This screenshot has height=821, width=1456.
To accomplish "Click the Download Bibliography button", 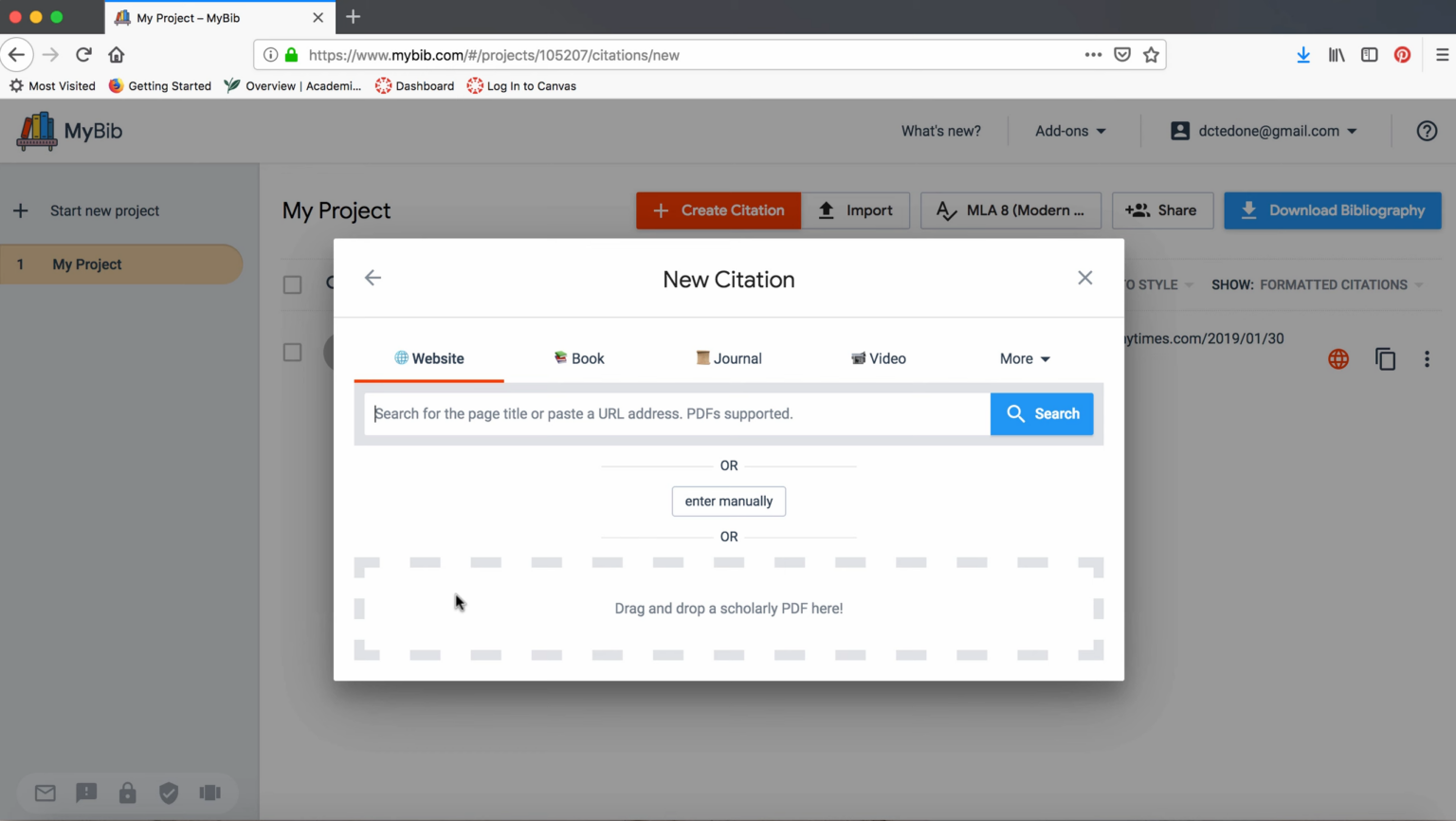I will coord(1333,210).
